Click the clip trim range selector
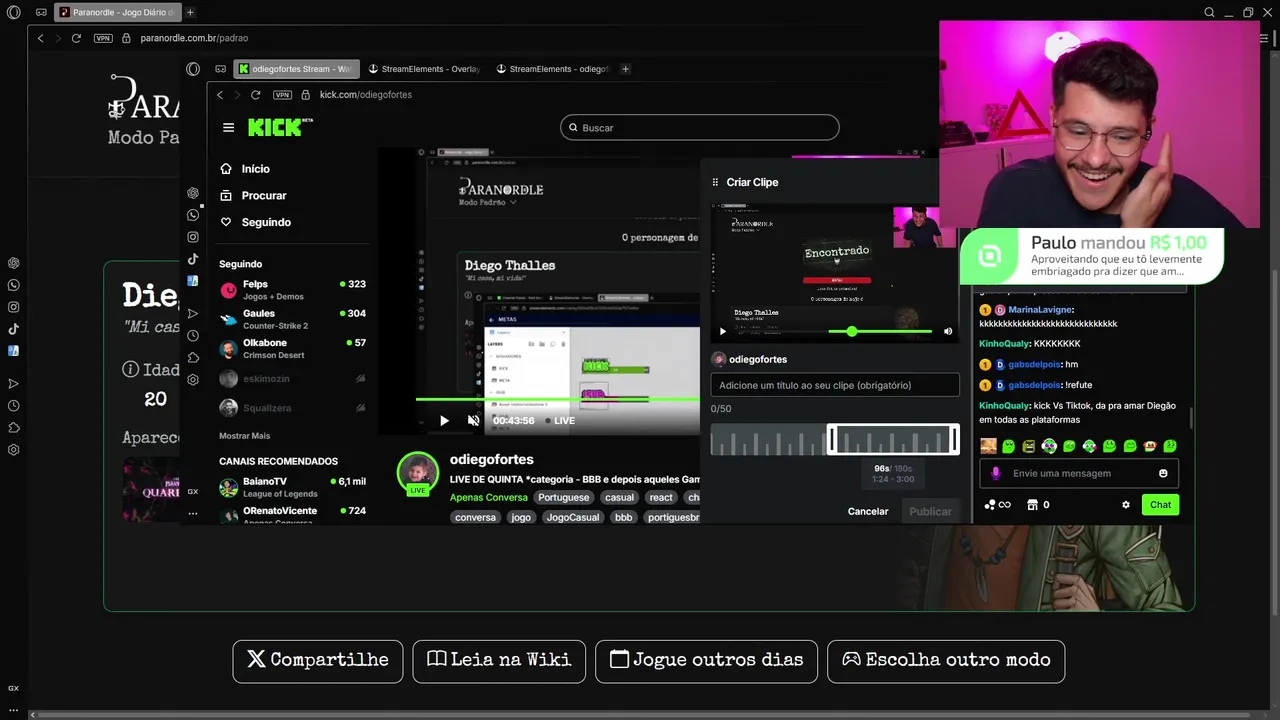1280x720 pixels. click(893, 439)
